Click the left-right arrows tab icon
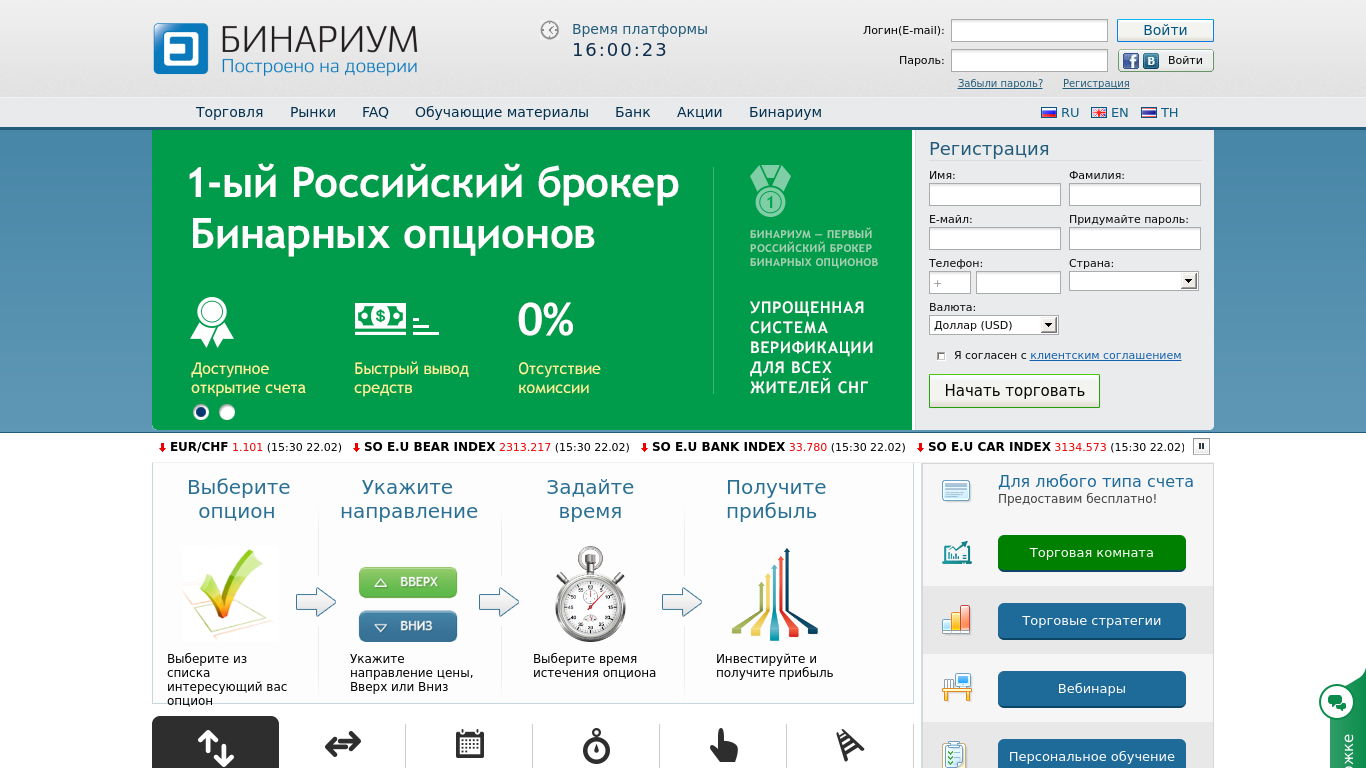The width and height of the screenshot is (1366, 768). pos(342,744)
